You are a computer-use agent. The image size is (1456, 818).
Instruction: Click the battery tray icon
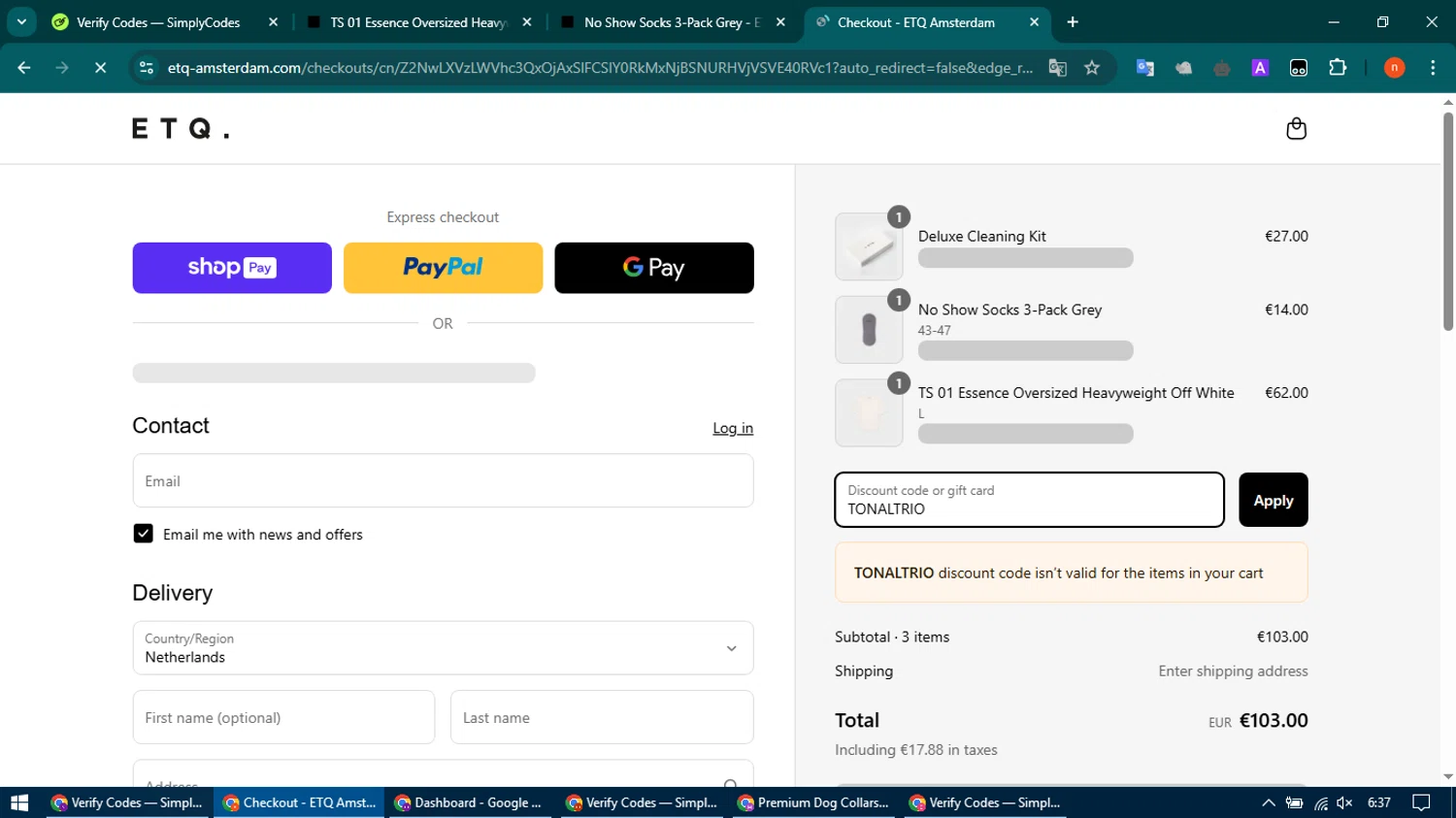[x=1294, y=802]
